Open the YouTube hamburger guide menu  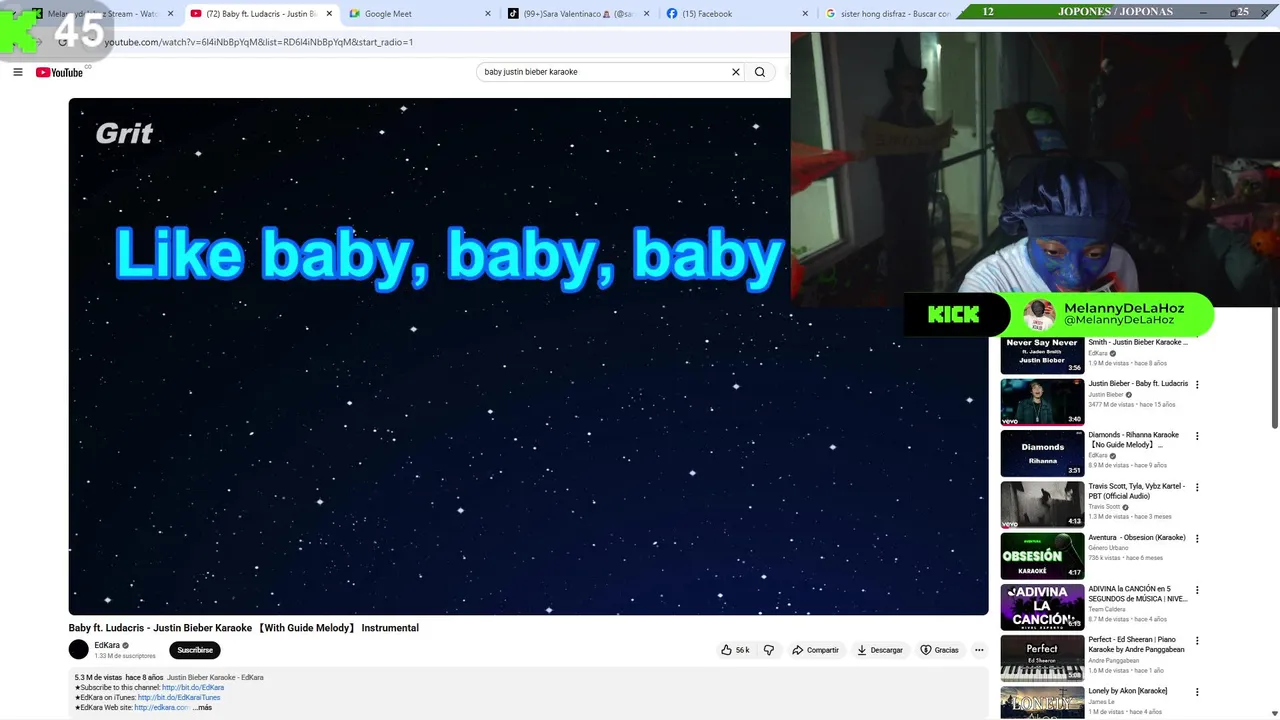tap(18, 72)
